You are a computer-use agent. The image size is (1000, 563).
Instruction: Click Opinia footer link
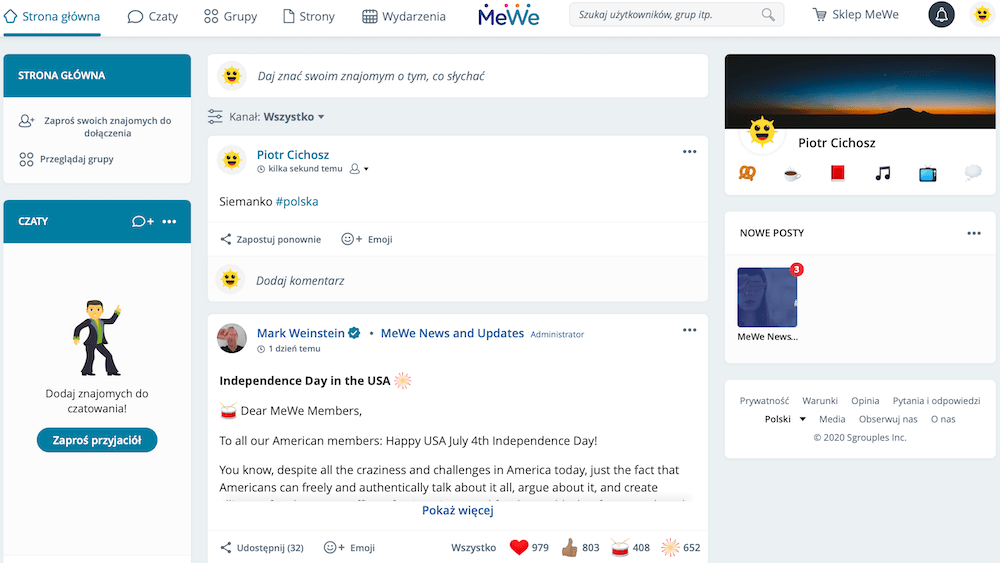pos(865,400)
